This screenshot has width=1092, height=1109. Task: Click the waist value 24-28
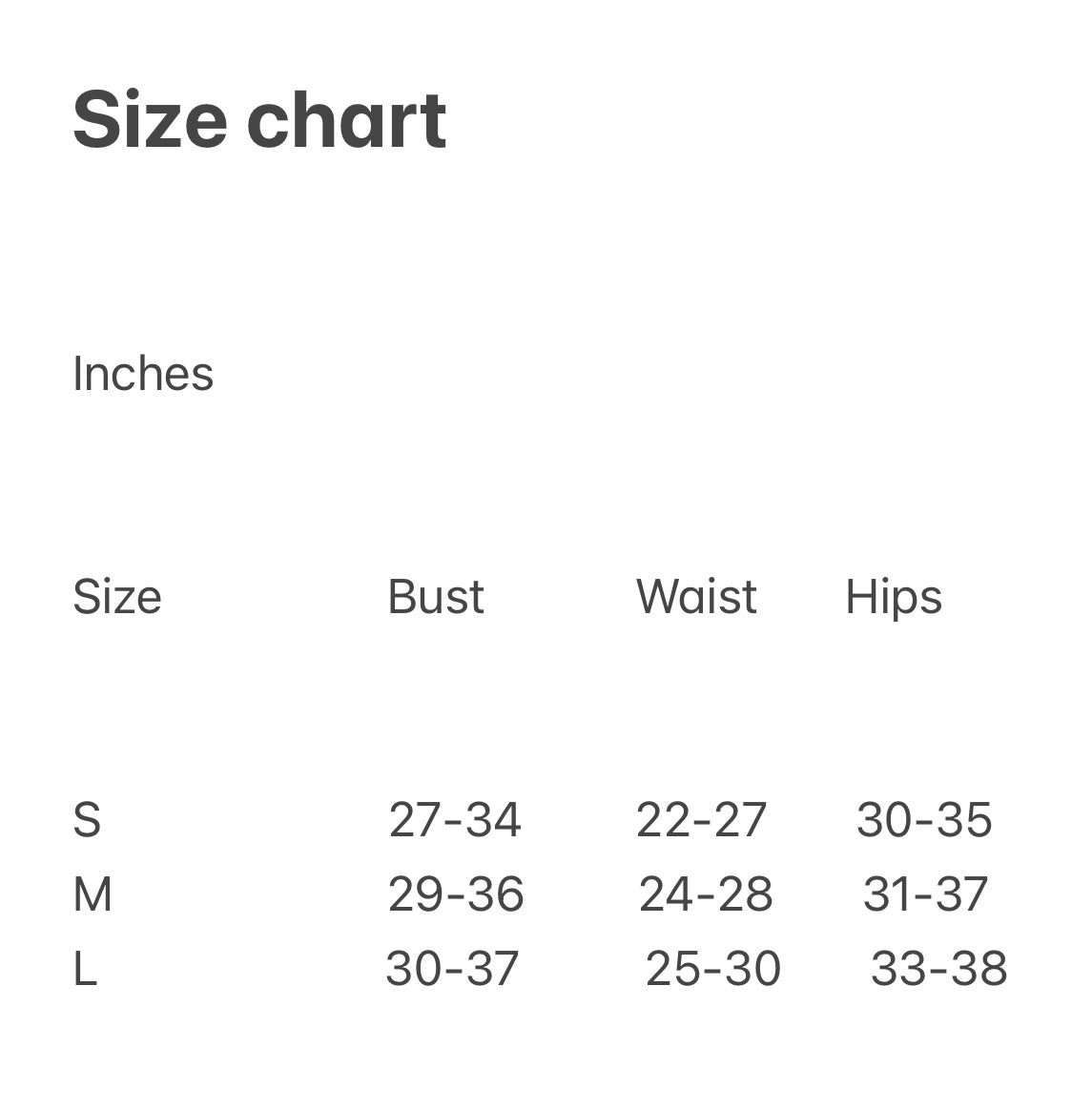706,894
